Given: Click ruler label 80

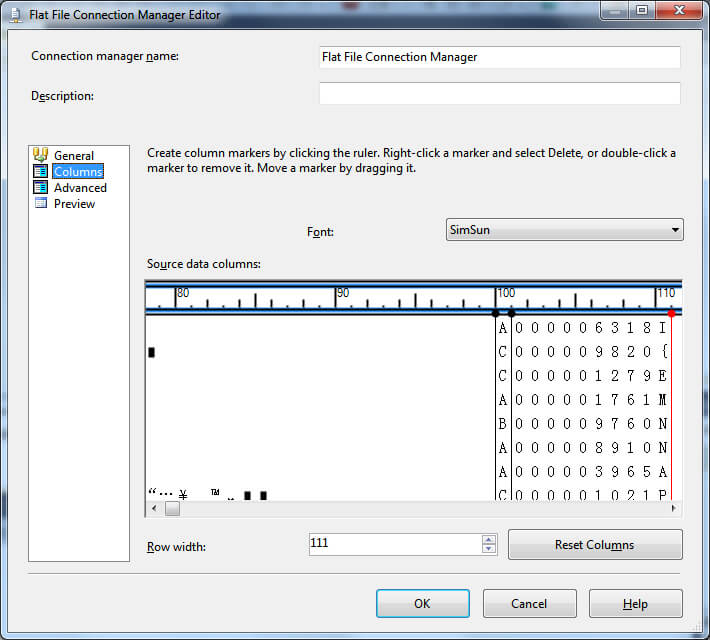Looking at the screenshot, I should (x=183, y=293).
